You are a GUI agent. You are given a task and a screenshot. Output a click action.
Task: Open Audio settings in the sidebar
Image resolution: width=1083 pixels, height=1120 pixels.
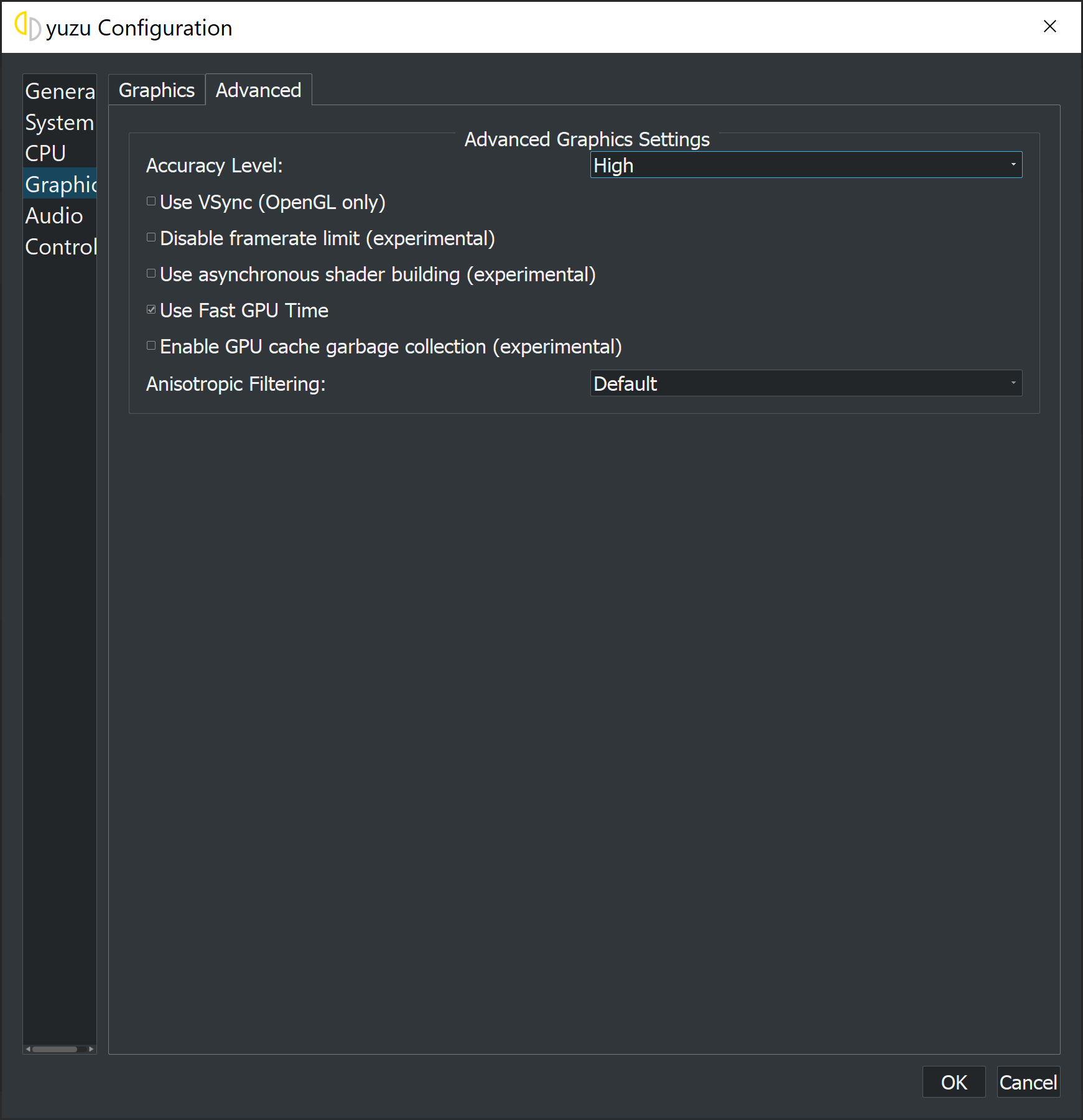pyautogui.click(x=60, y=215)
